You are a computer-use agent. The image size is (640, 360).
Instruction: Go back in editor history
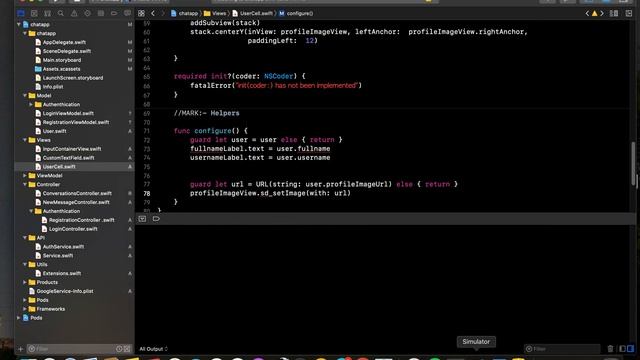153,13
